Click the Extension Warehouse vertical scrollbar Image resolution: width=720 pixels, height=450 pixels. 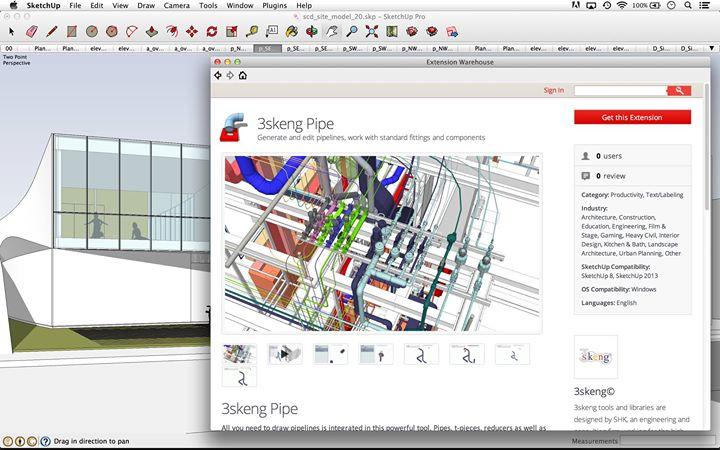tap(707, 147)
